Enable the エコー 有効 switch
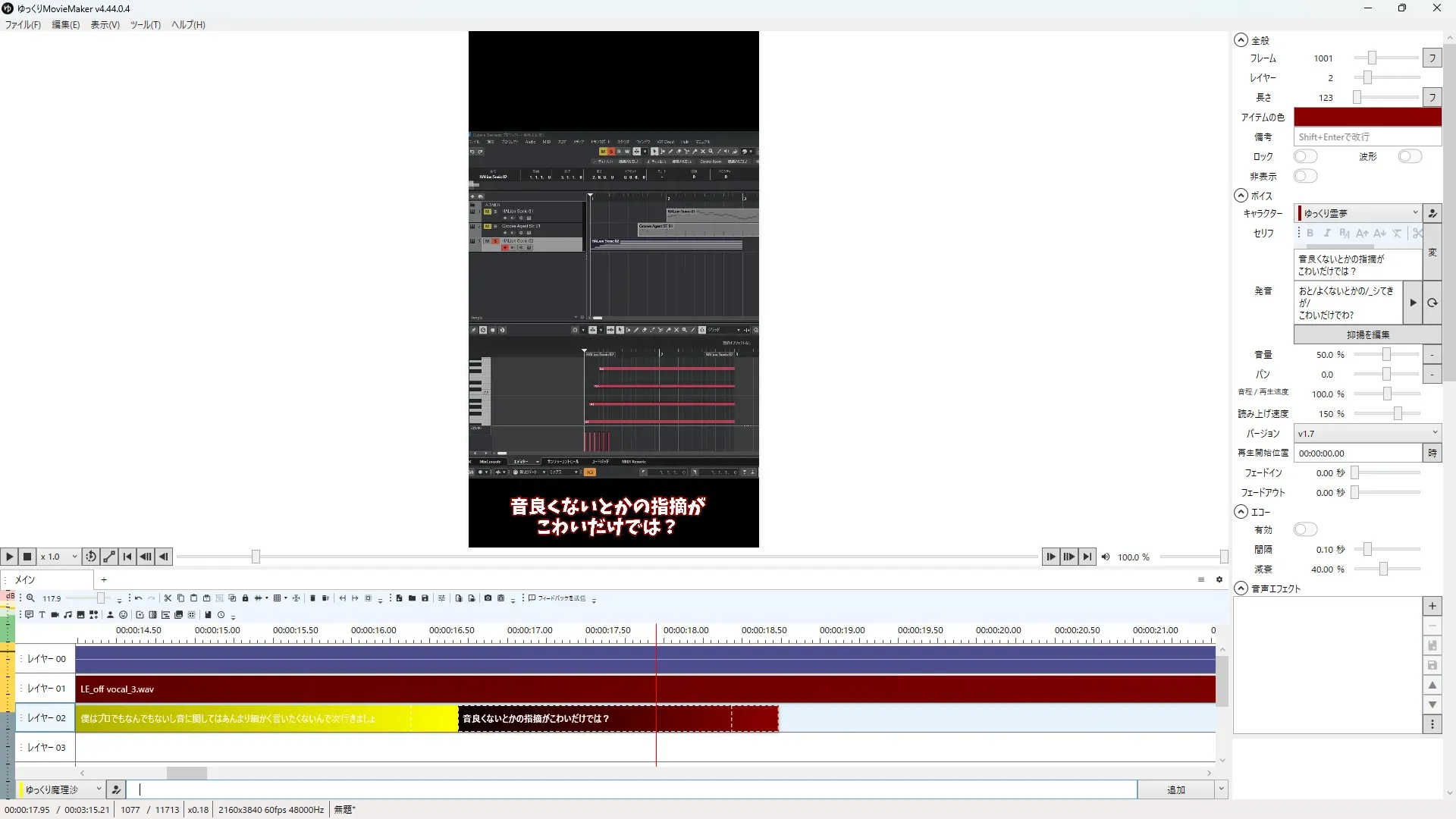The width and height of the screenshot is (1456, 819). click(x=1305, y=529)
